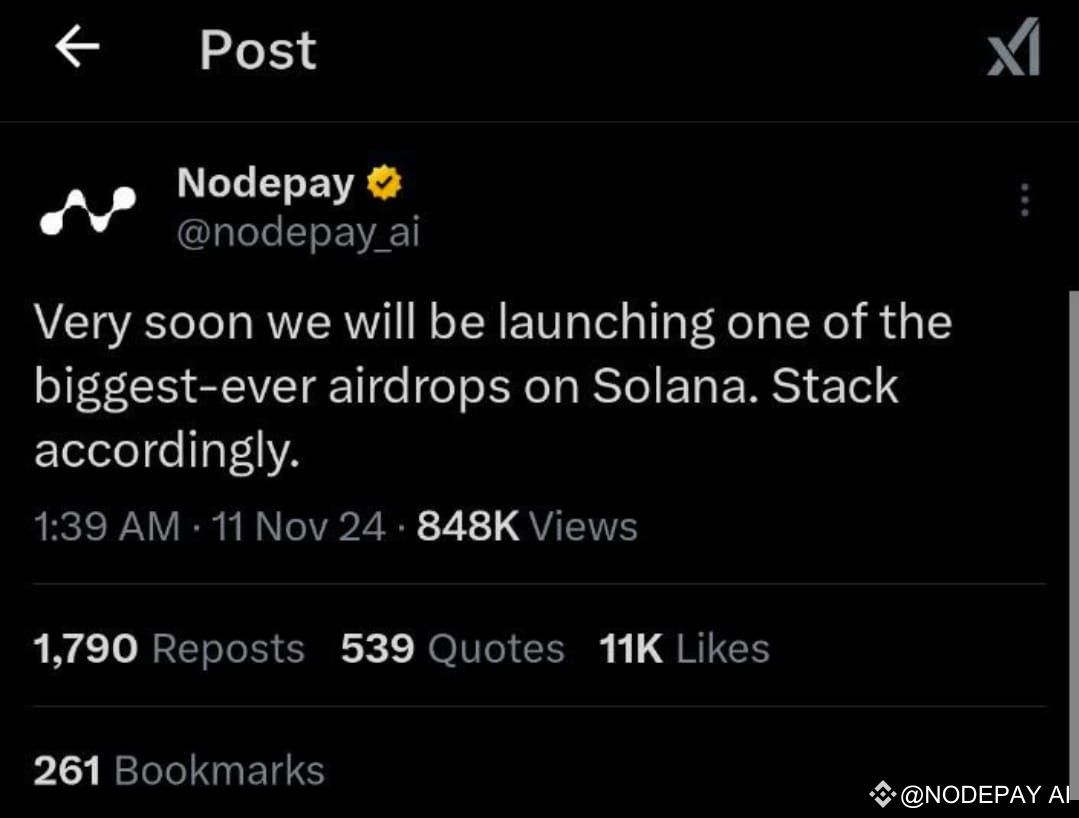The height and width of the screenshot is (818, 1079).
Task: Click the 1:39 AM timestamp
Action: (x=107, y=526)
